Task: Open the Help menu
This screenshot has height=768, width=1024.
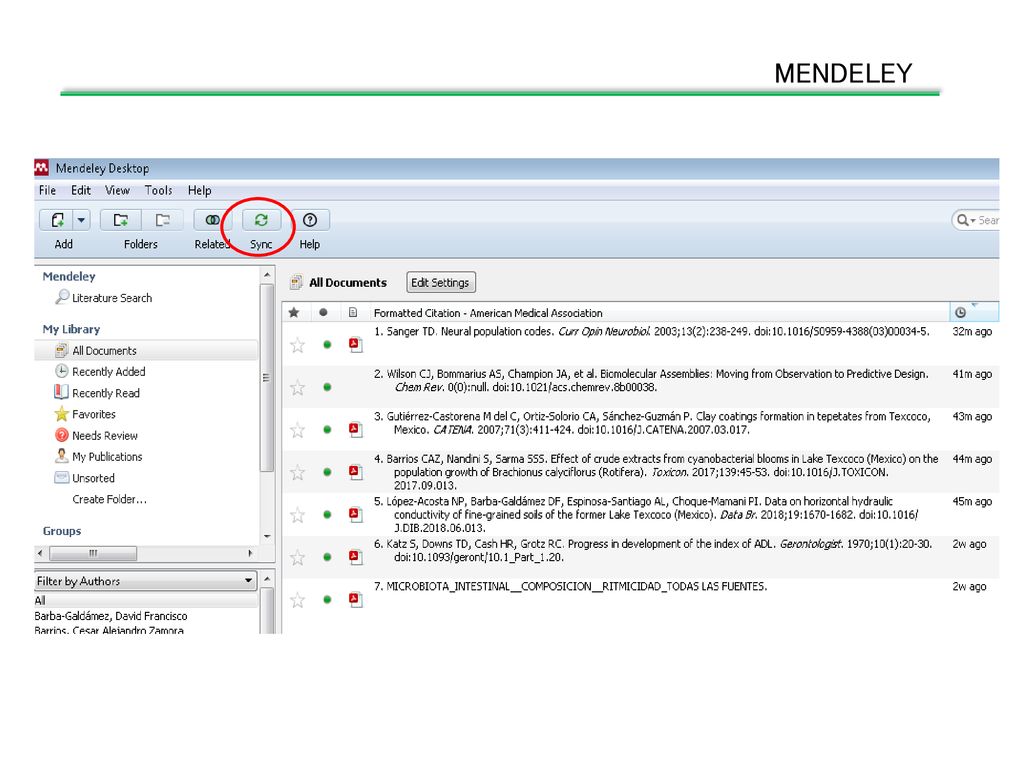Action: point(200,190)
